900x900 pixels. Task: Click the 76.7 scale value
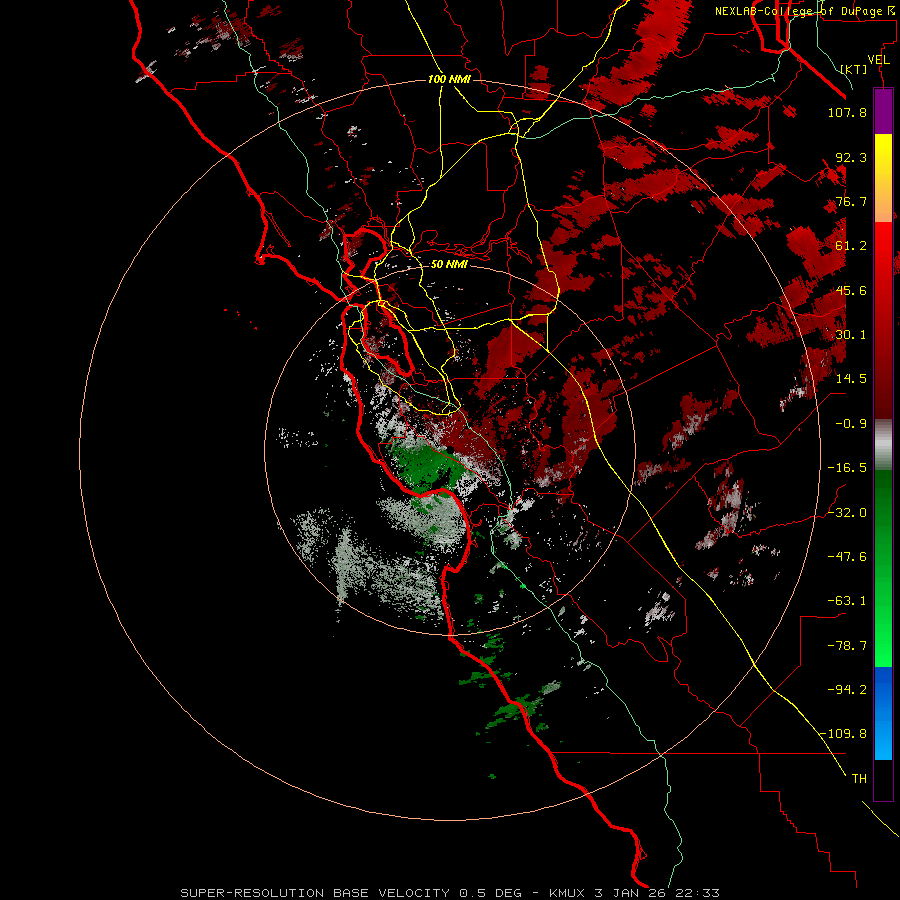(x=851, y=201)
